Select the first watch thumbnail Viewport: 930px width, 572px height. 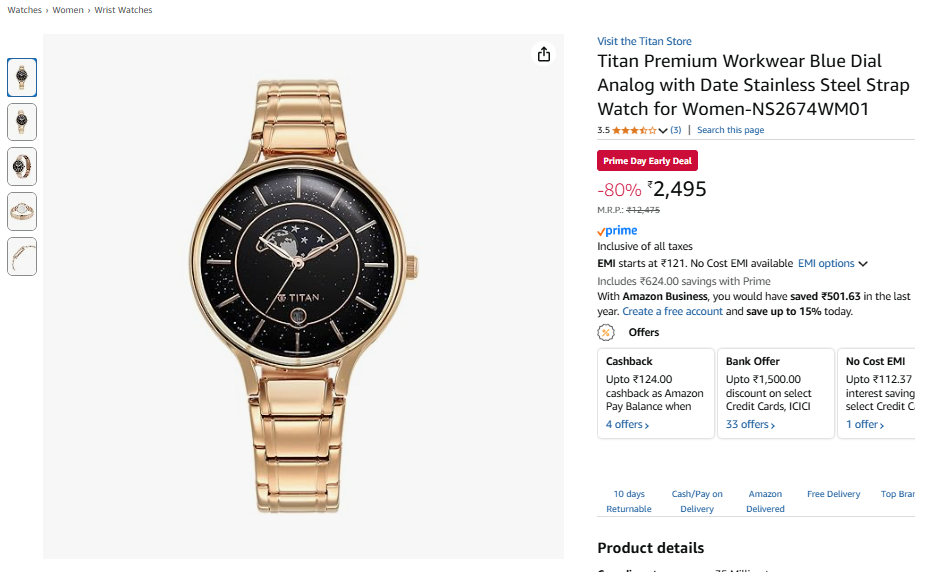click(22, 77)
